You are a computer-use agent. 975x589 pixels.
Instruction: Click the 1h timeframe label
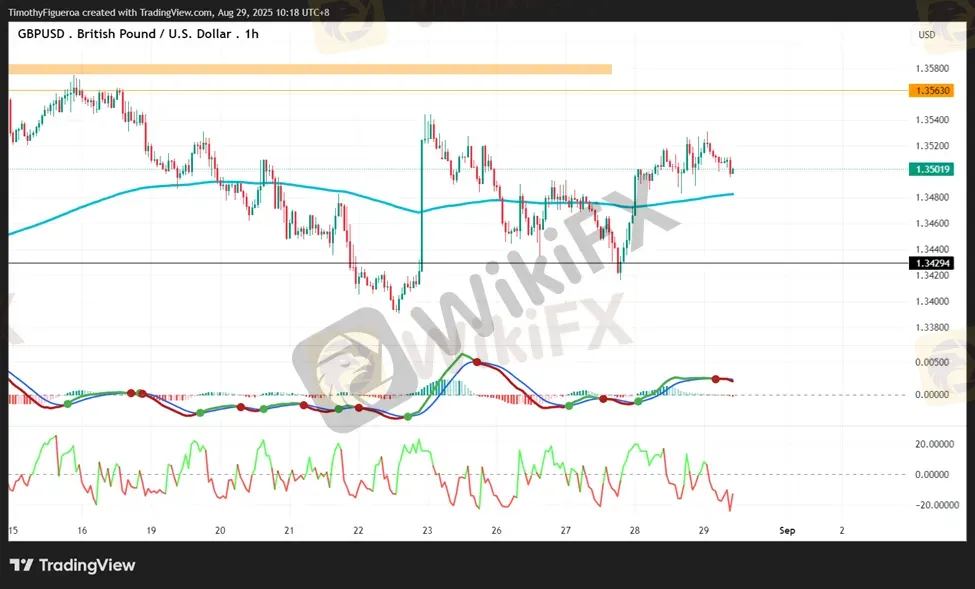click(251, 34)
